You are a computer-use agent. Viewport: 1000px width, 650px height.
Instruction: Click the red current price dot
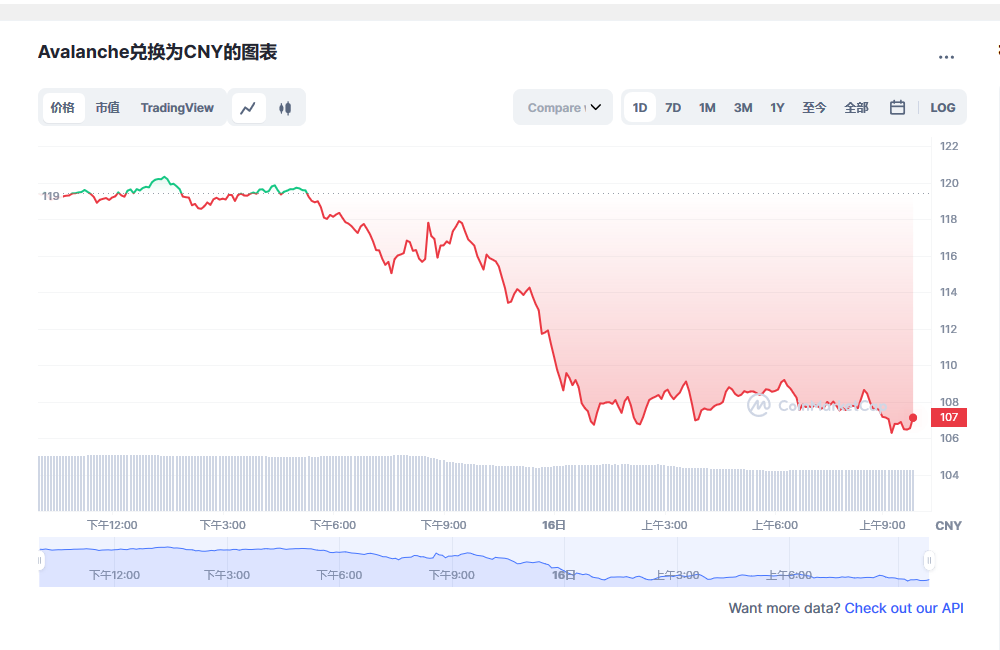(913, 417)
